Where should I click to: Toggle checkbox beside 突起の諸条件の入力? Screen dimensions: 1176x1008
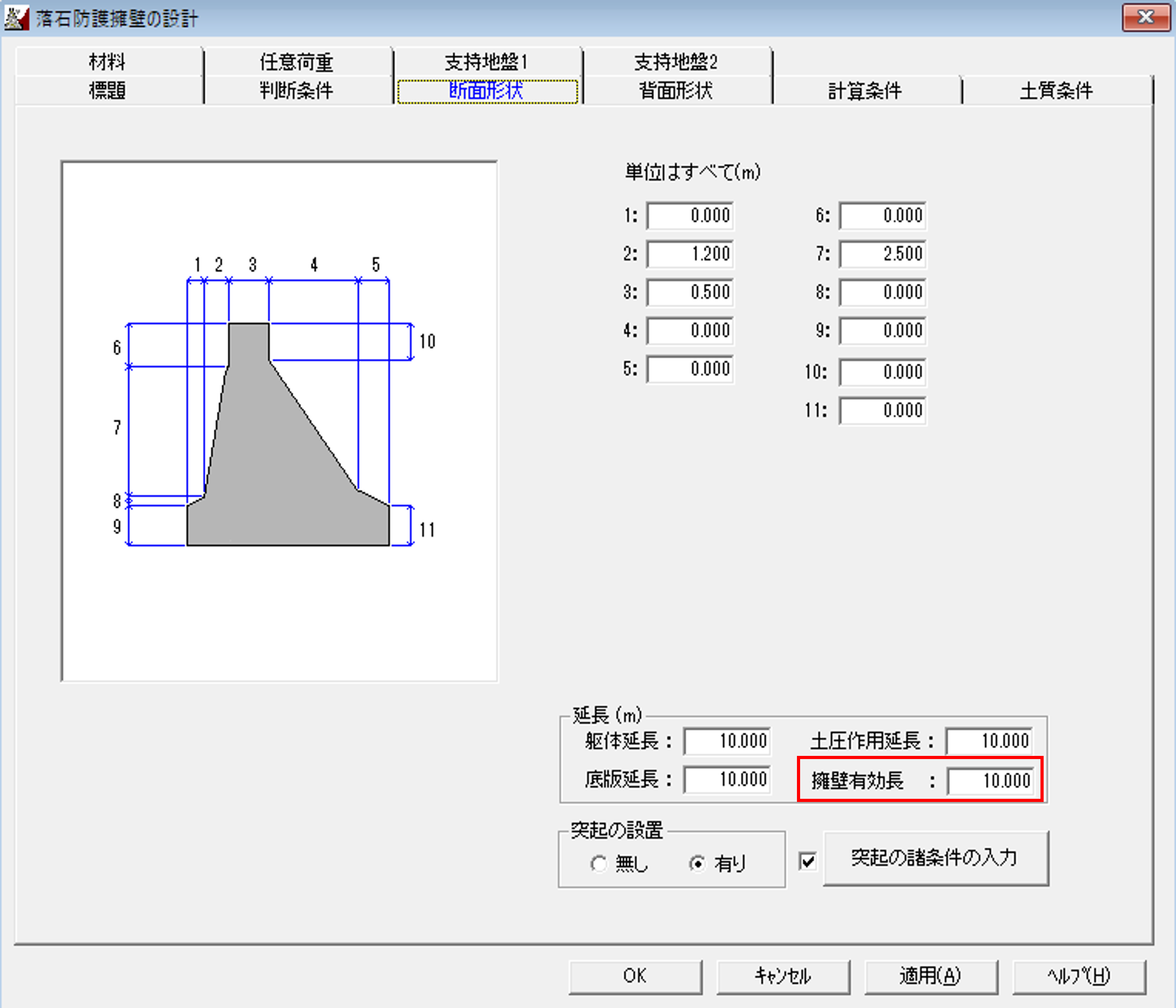808,861
